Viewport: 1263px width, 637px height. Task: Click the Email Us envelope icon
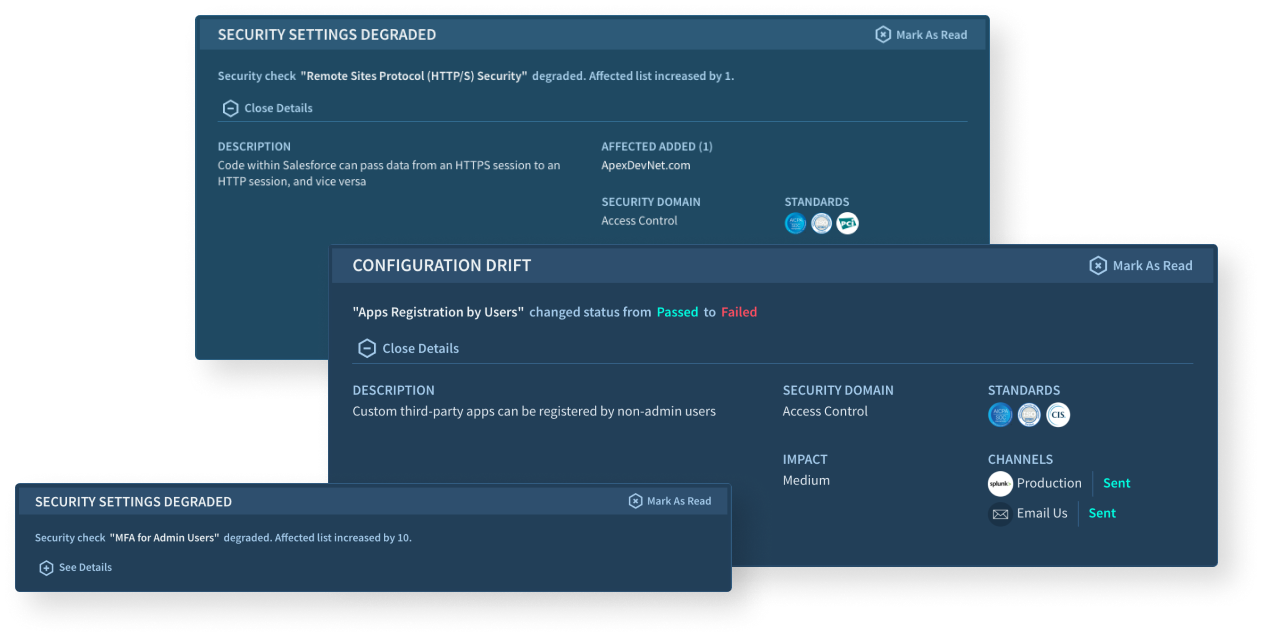[1000, 514]
